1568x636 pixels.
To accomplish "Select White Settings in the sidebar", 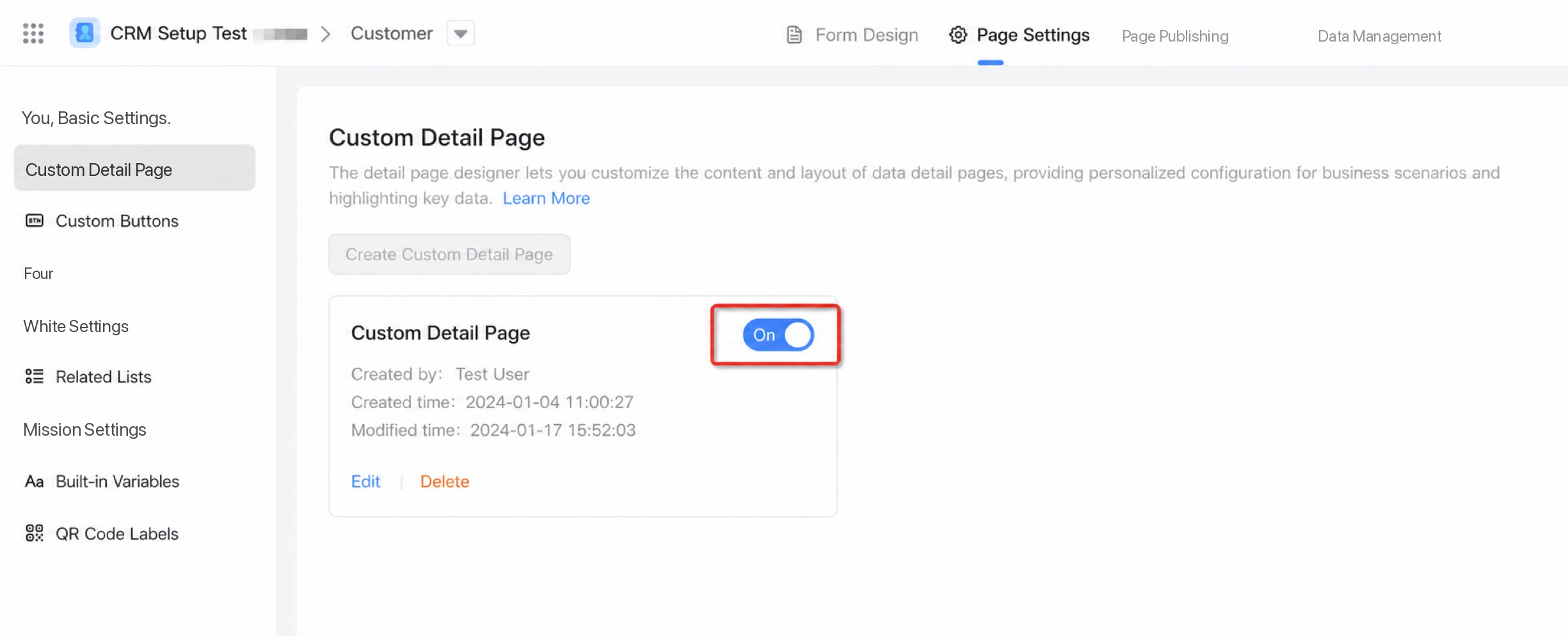I will point(76,326).
